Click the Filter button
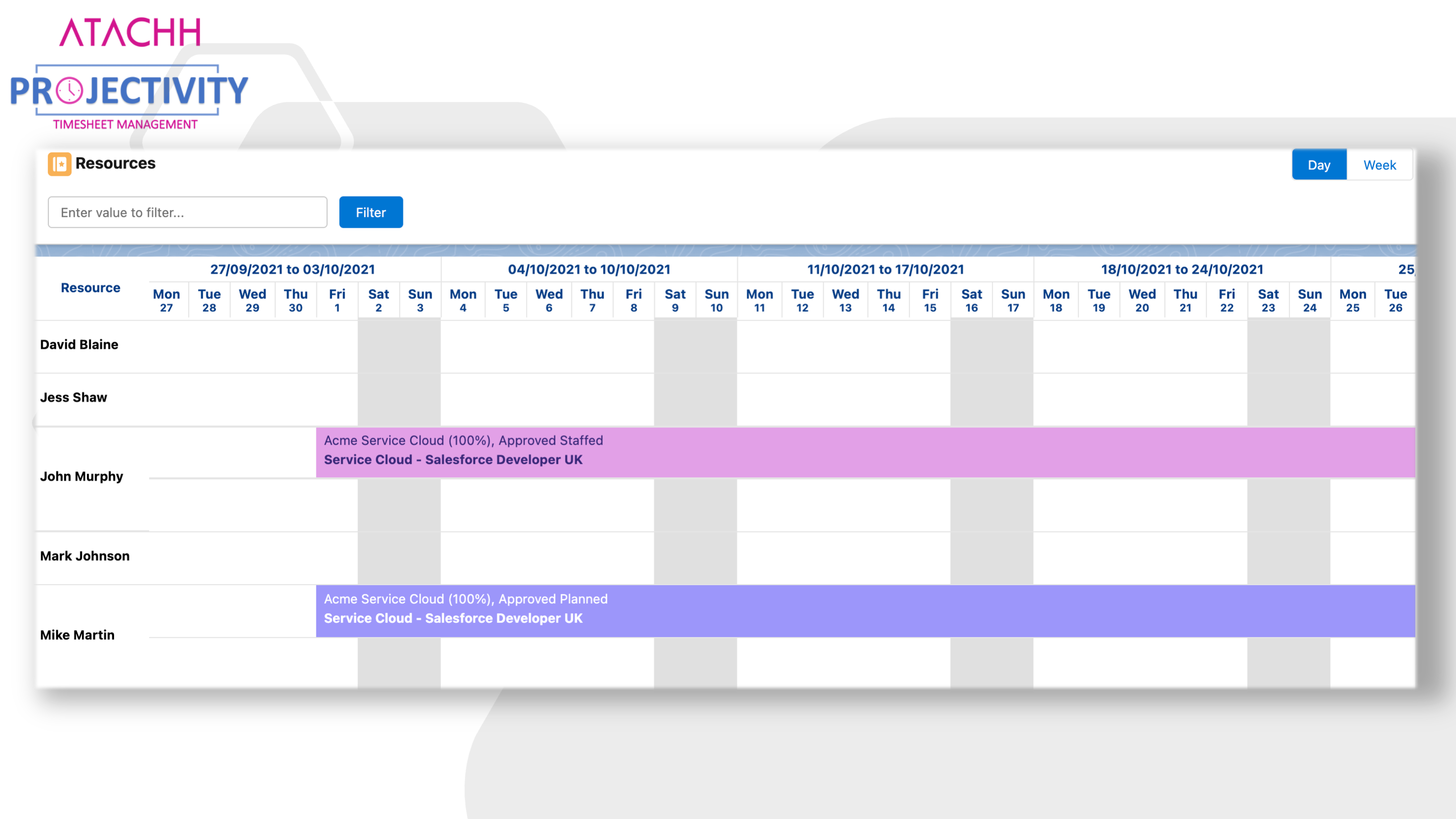Image resolution: width=1456 pixels, height=819 pixels. click(x=371, y=212)
